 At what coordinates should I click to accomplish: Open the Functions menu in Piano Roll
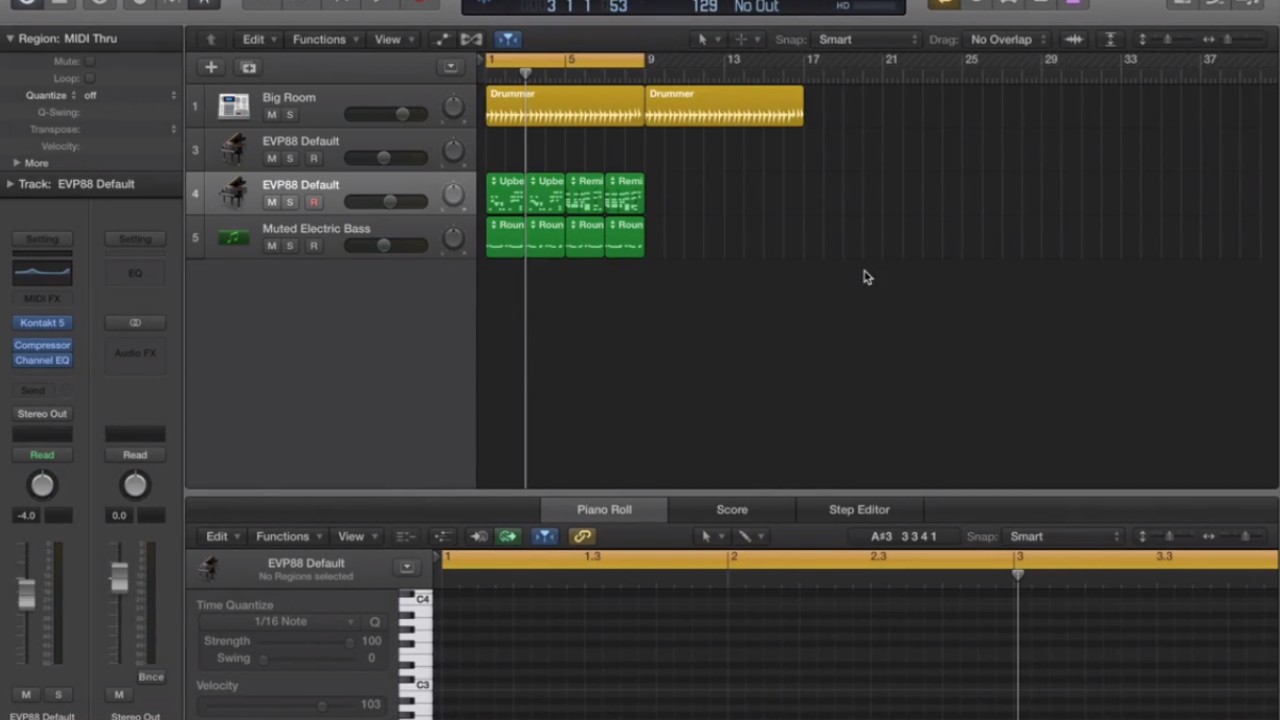tap(282, 536)
